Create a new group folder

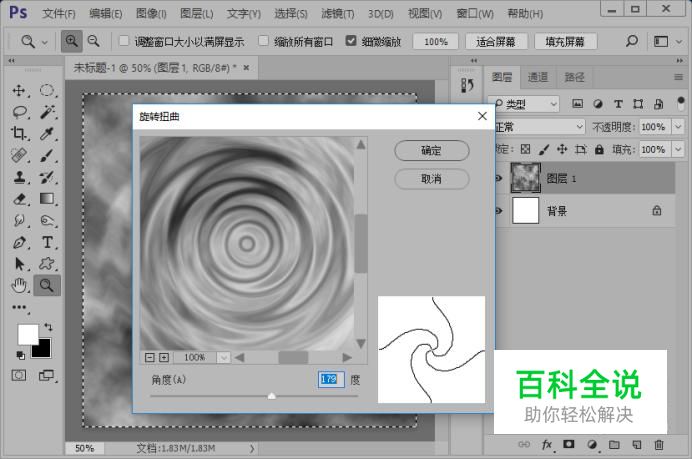coord(614,445)
